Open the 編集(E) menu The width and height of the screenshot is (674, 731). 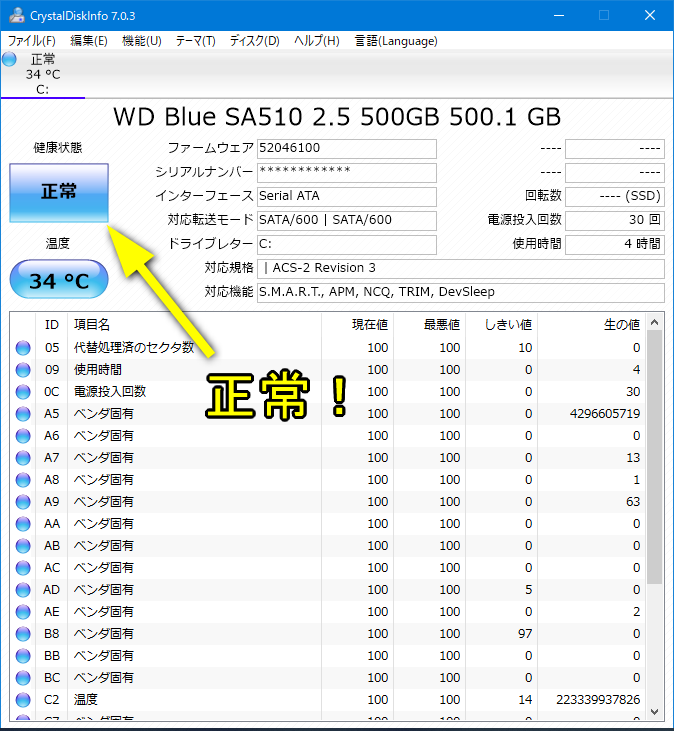[89, 41]
